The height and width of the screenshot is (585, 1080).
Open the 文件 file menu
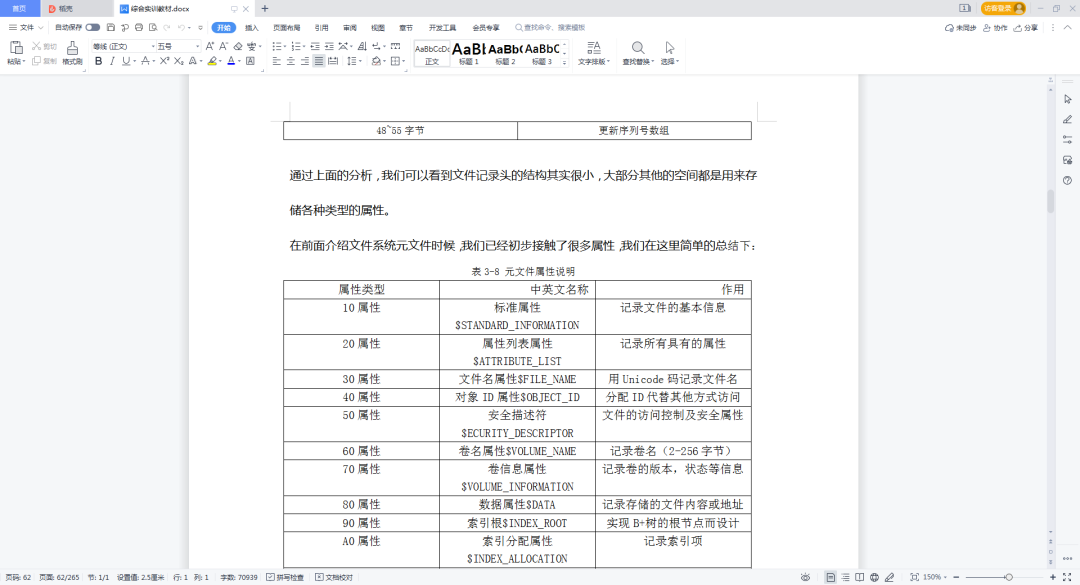25,28
